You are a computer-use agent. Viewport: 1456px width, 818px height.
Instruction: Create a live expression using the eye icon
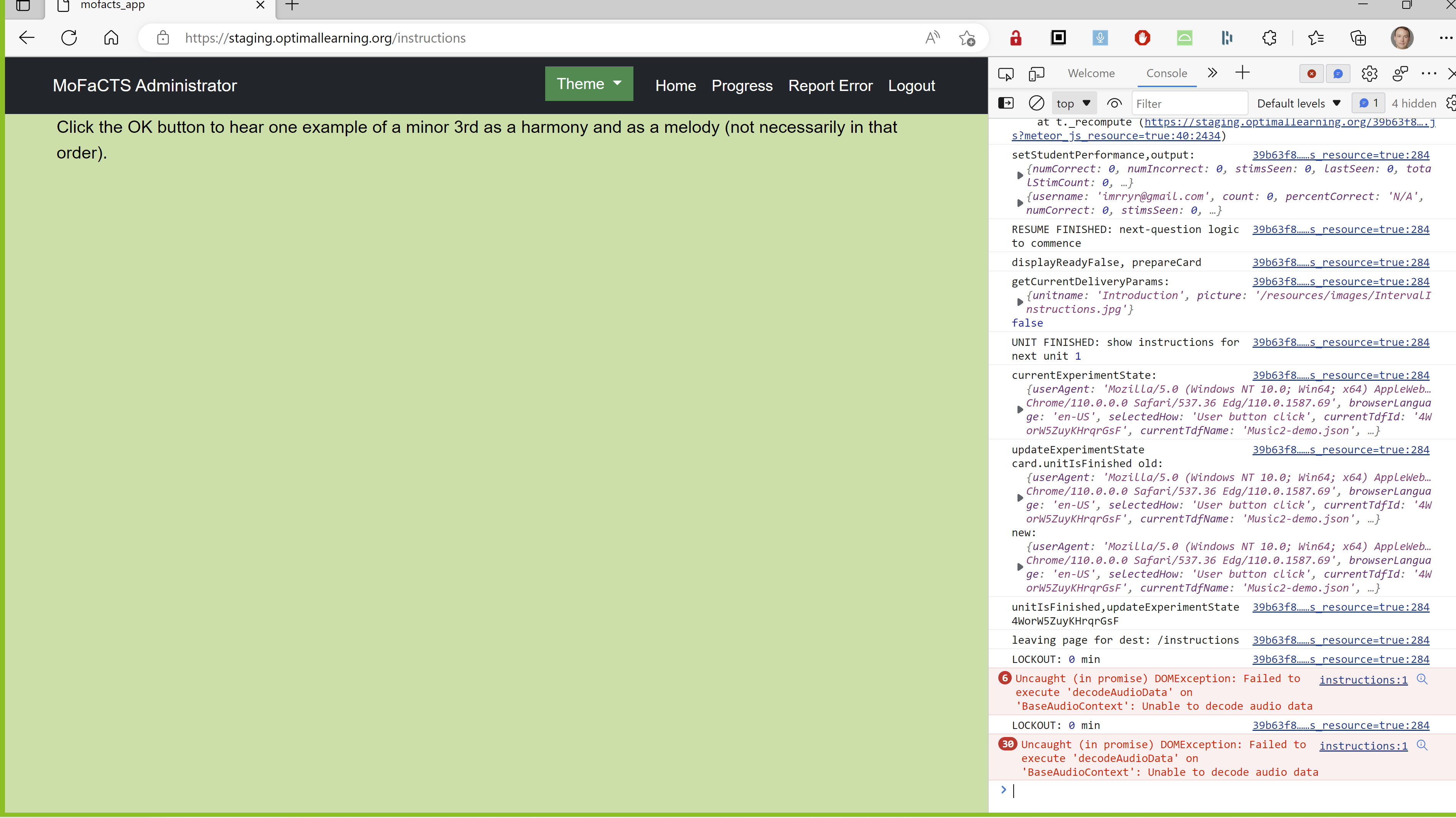[1114, 103]
